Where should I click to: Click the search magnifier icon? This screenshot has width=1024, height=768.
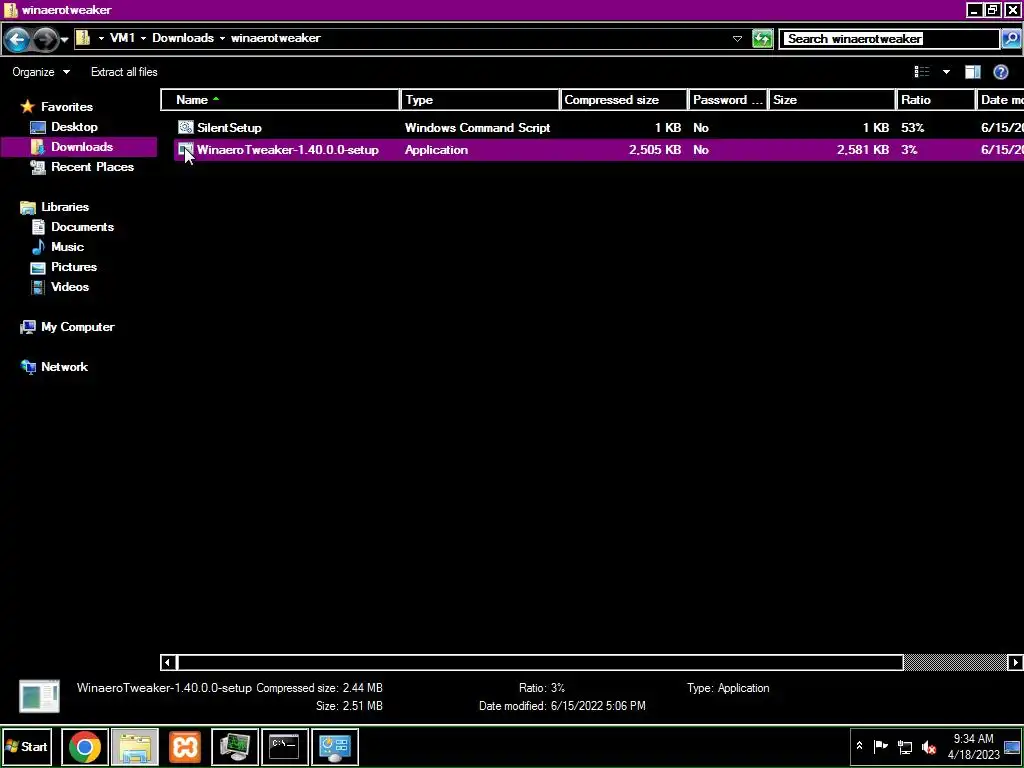(x=1010, y=39)
